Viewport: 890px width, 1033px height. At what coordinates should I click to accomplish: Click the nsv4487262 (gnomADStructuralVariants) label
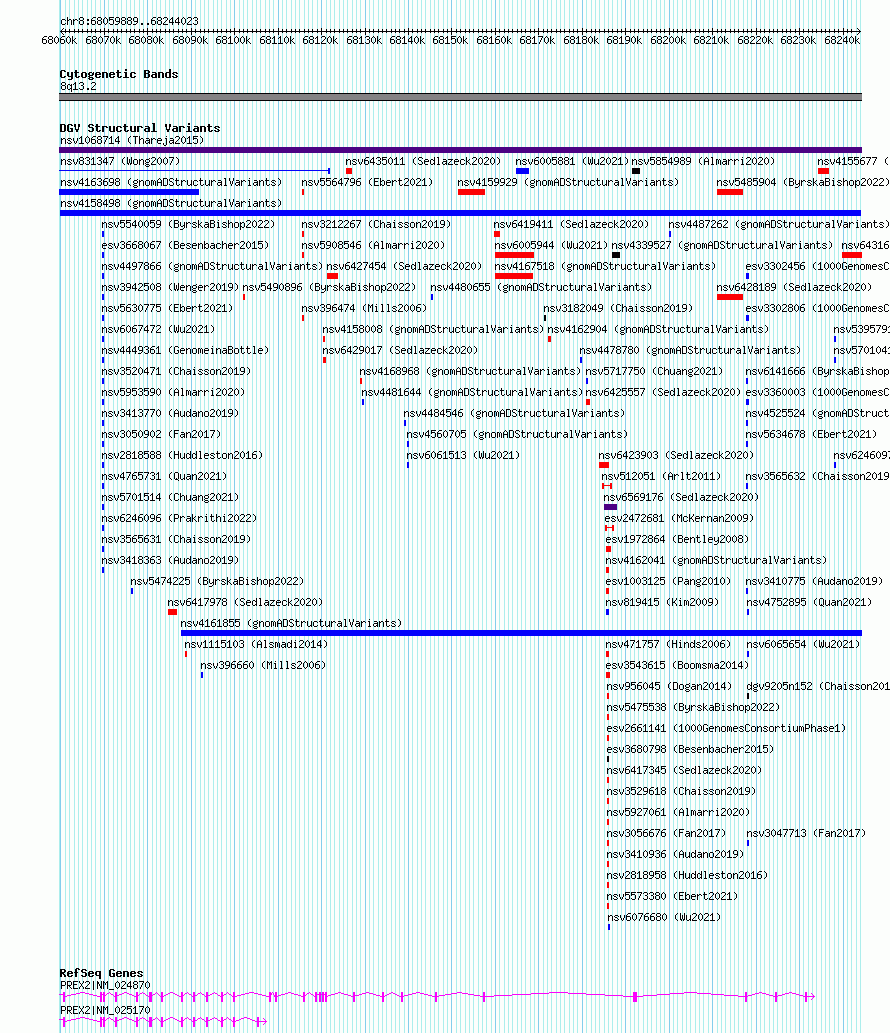click(779, 225)
